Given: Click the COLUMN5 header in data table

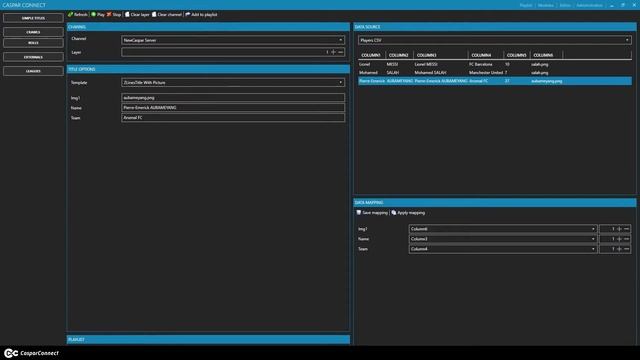Looking at the screenshot, I should coord(516,55).
